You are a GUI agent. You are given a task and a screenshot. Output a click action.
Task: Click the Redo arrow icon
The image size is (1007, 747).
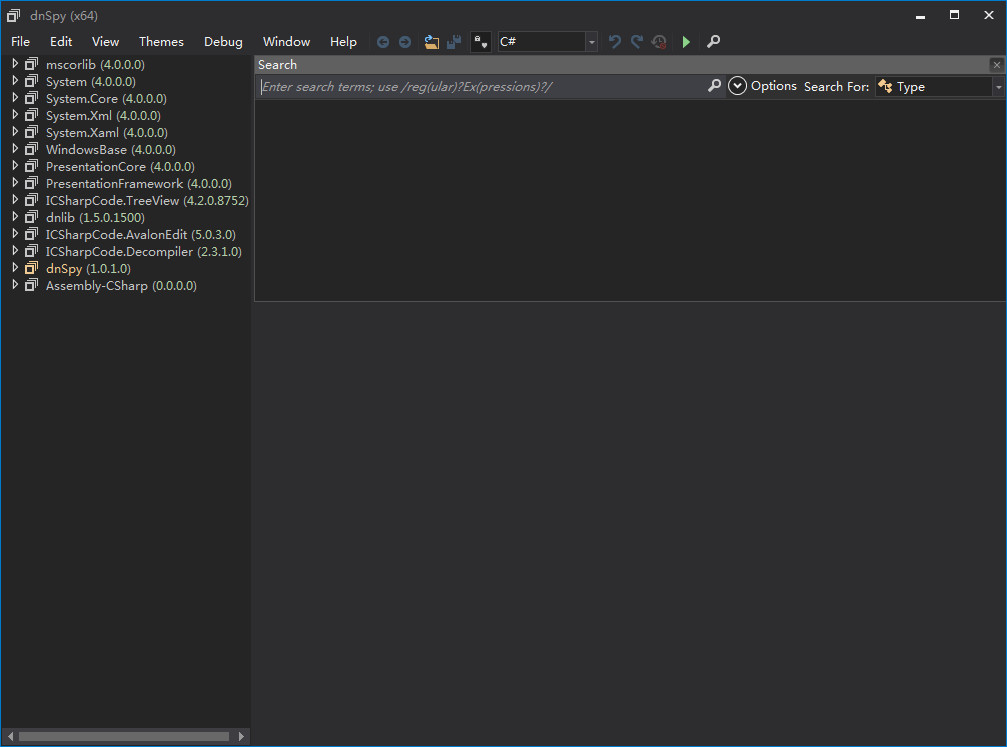pos(636,42)
